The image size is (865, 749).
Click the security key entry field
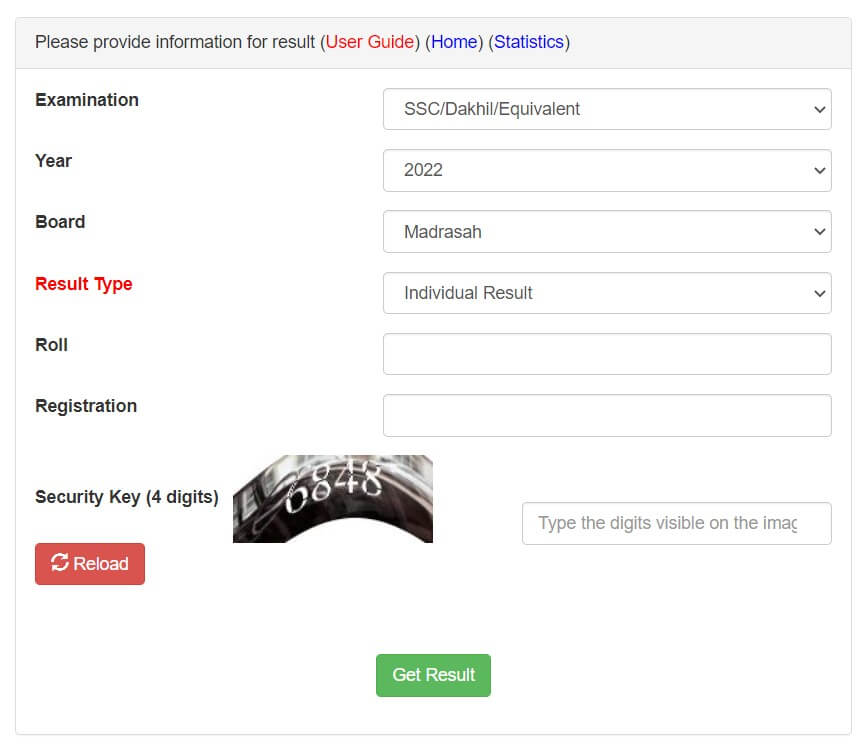(676, 523)
